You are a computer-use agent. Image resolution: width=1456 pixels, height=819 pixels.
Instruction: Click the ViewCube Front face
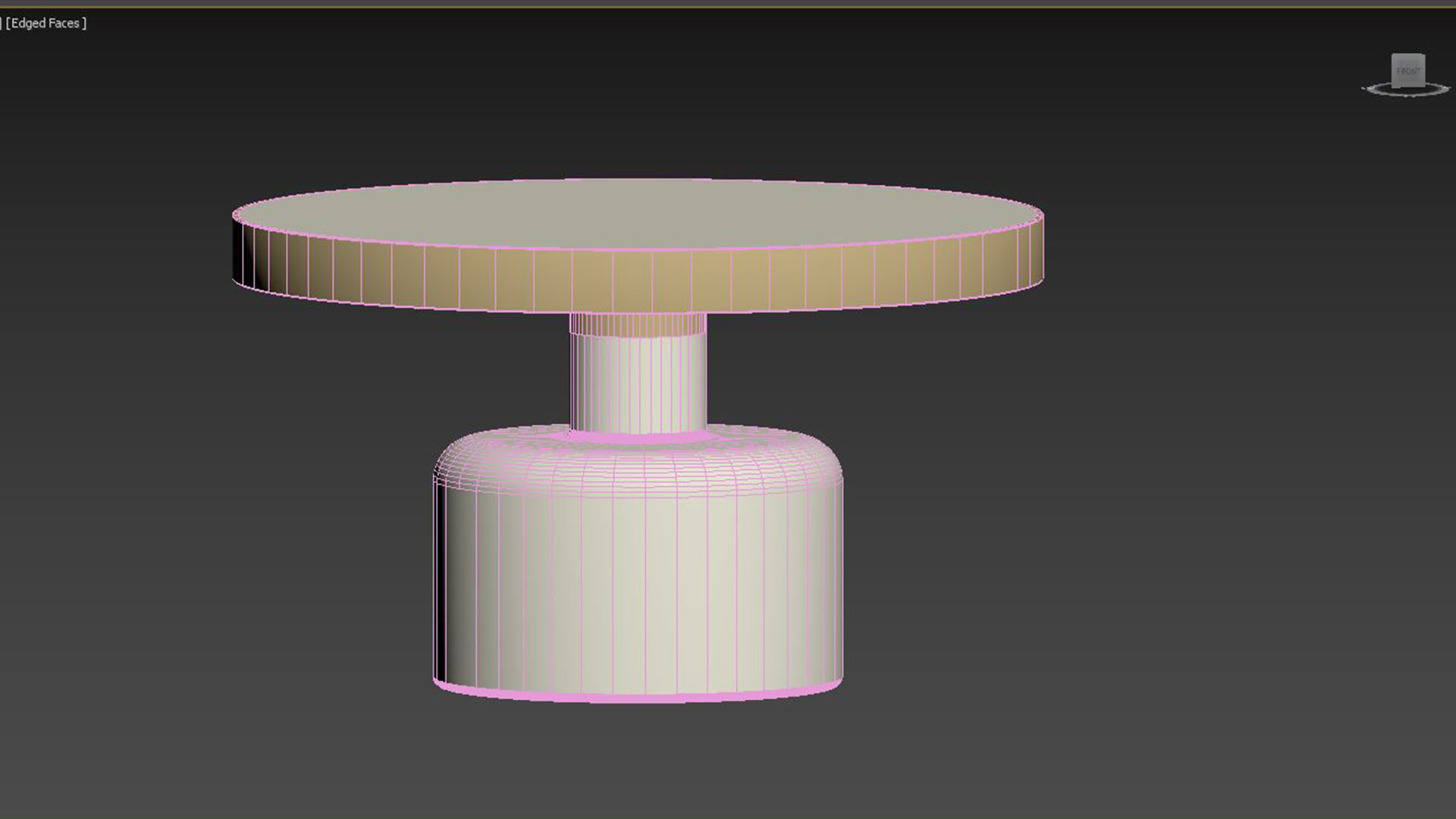click(x=1408, y=71)
